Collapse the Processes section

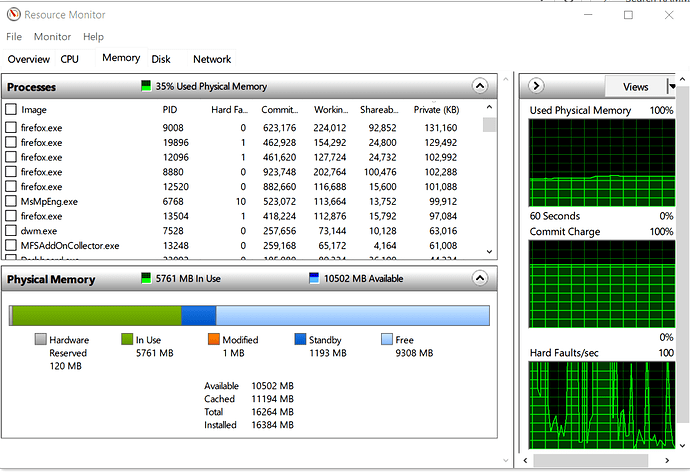pyautogui.click(x=480, y=87)
